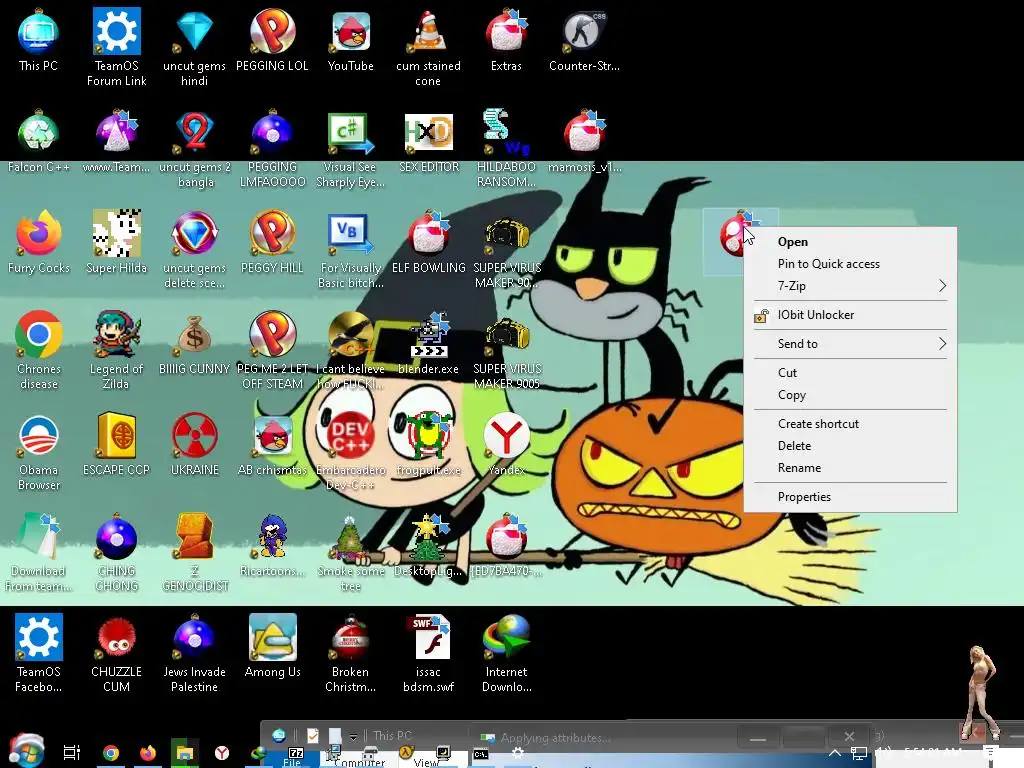Open File Explorer from the taskbar
The image size is (1024, 768).
pos(185,753)
